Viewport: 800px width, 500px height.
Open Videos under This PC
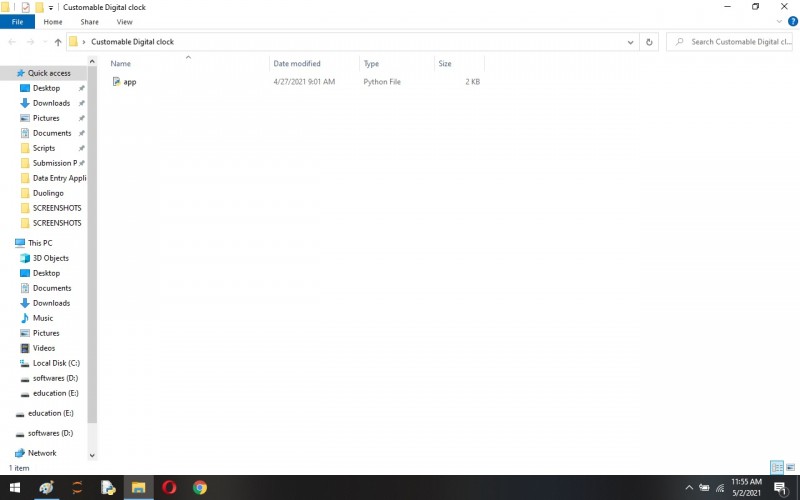tap(43, 348)
